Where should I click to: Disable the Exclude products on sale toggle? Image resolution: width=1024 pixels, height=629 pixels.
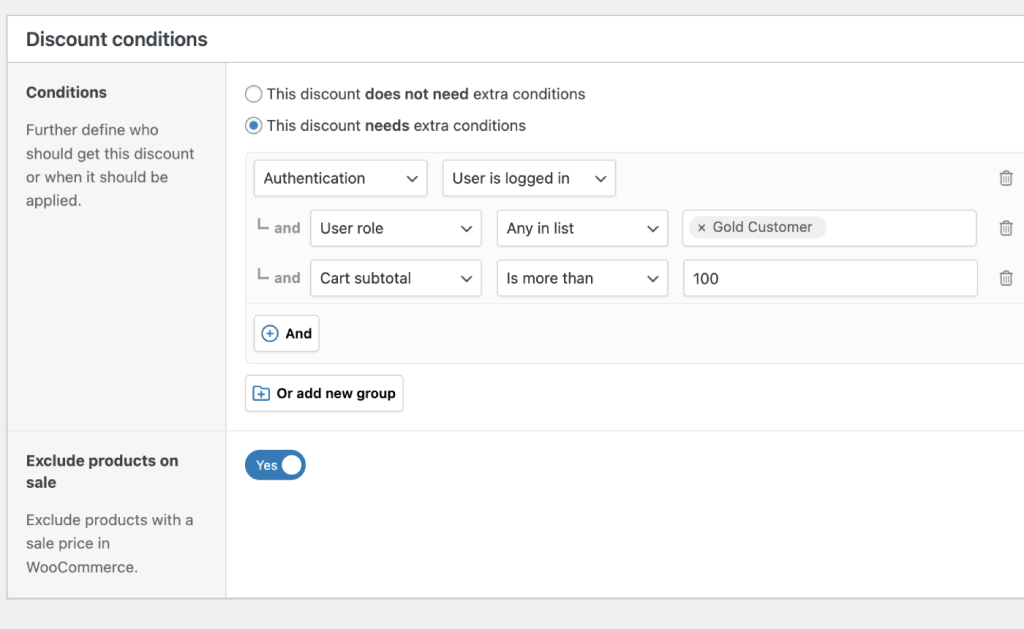pos(275,465)
